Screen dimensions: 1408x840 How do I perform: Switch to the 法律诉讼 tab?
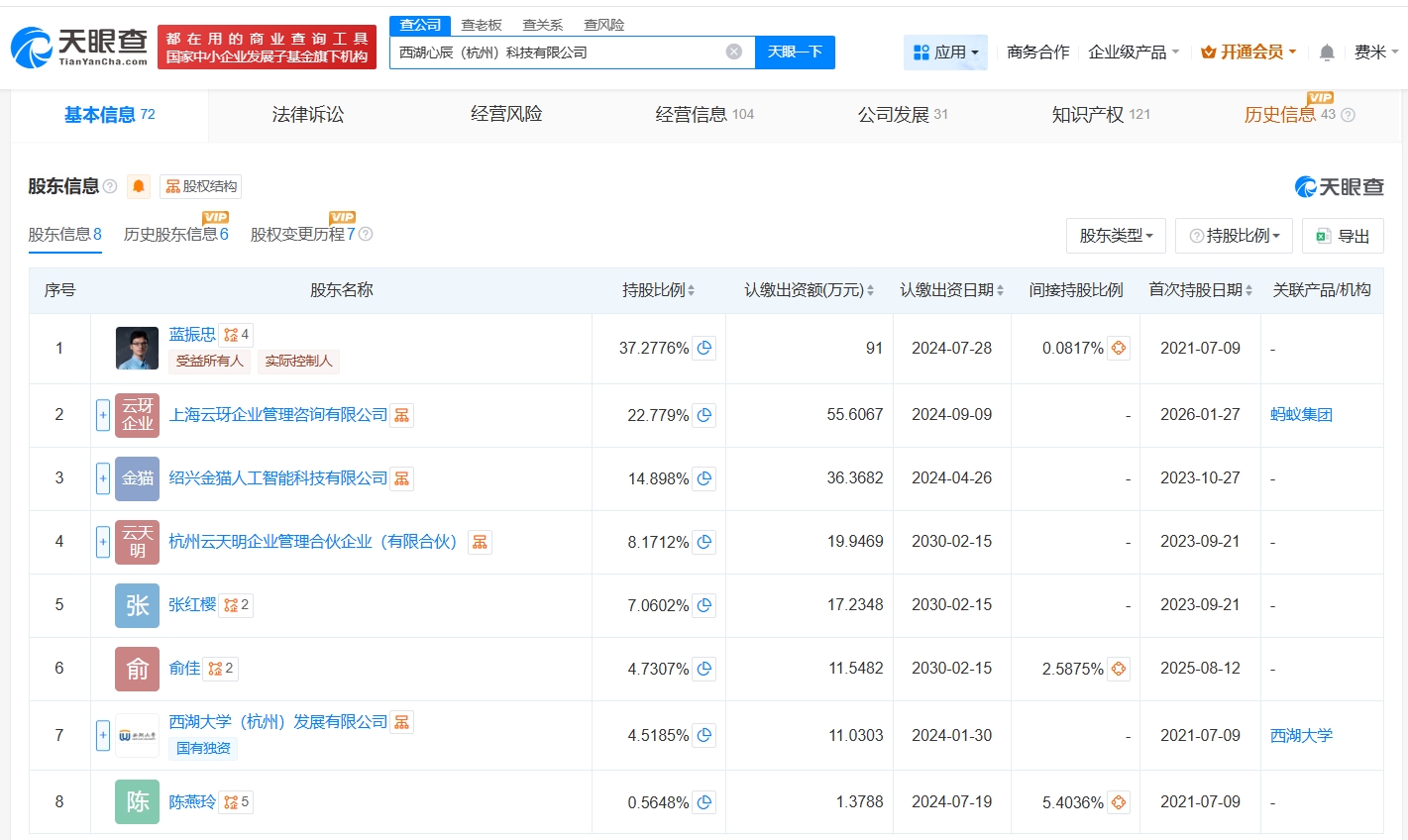coord(308,115)
